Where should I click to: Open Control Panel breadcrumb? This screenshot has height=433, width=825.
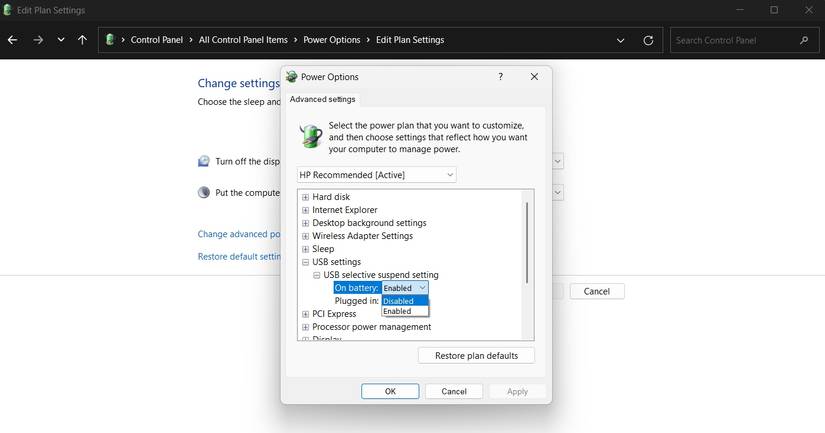(157, 40)
